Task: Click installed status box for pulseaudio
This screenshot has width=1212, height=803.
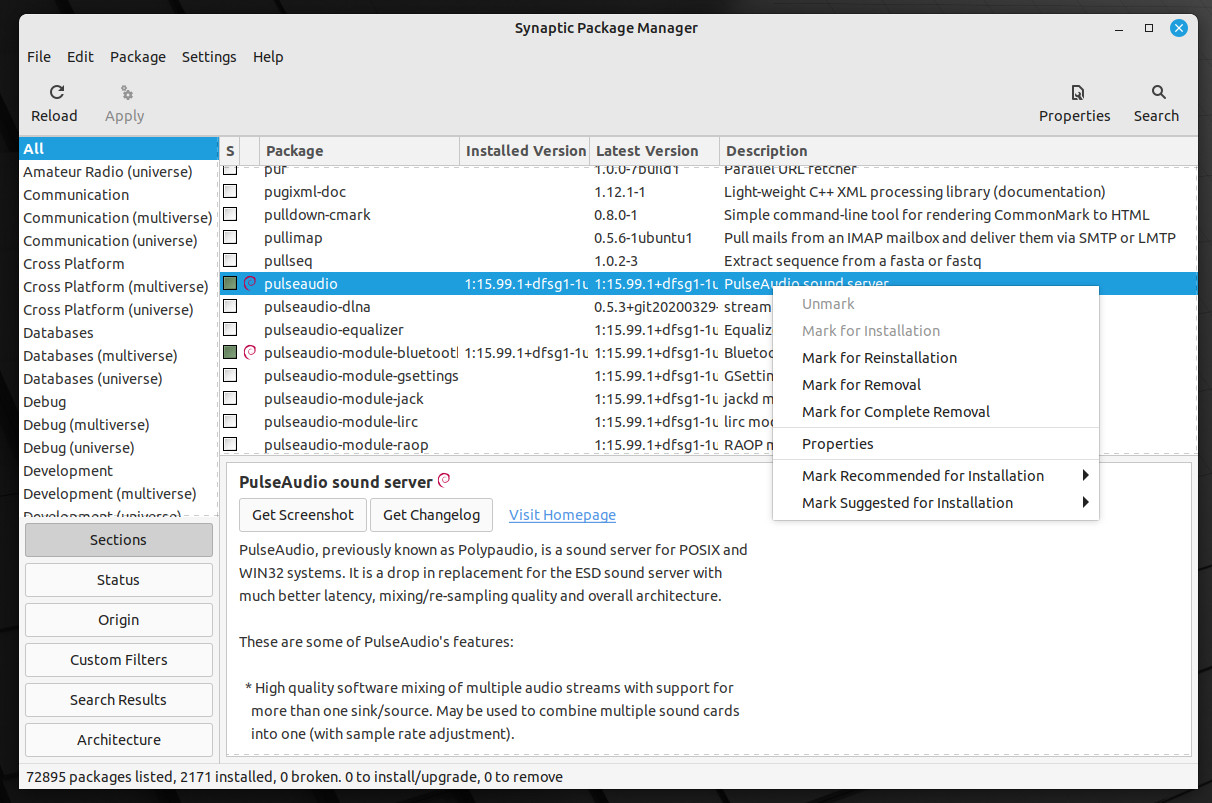Action: pos(230,283)
